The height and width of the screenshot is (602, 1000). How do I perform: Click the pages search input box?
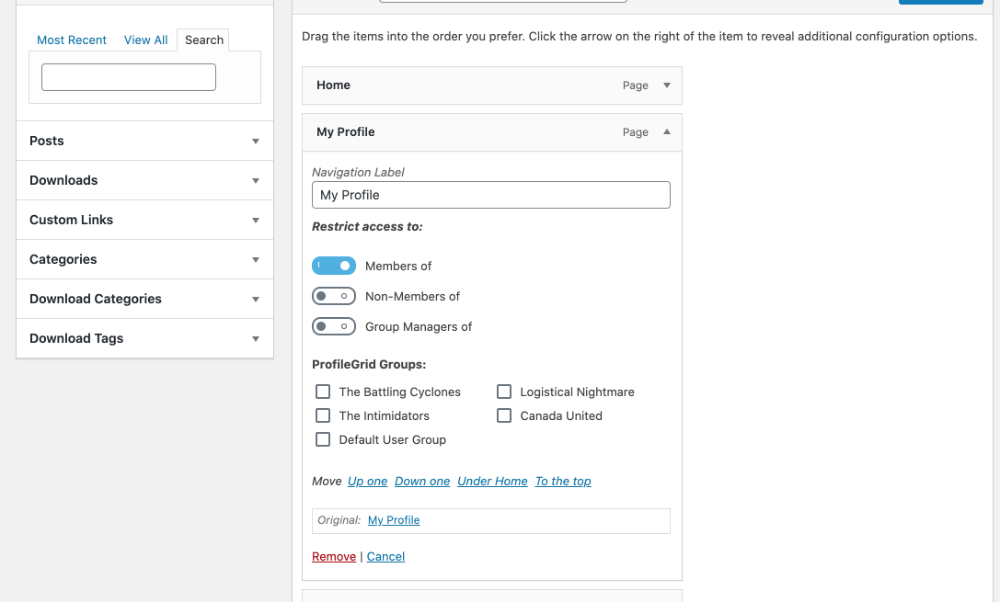click(x=128, y=77)
